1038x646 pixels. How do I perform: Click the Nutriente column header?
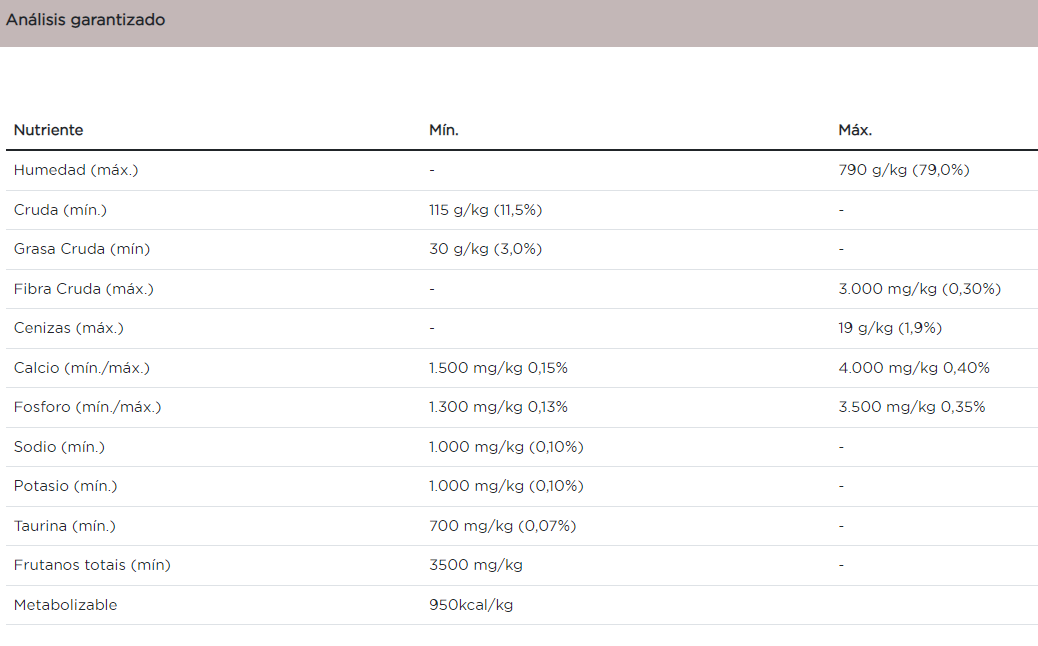48,130
